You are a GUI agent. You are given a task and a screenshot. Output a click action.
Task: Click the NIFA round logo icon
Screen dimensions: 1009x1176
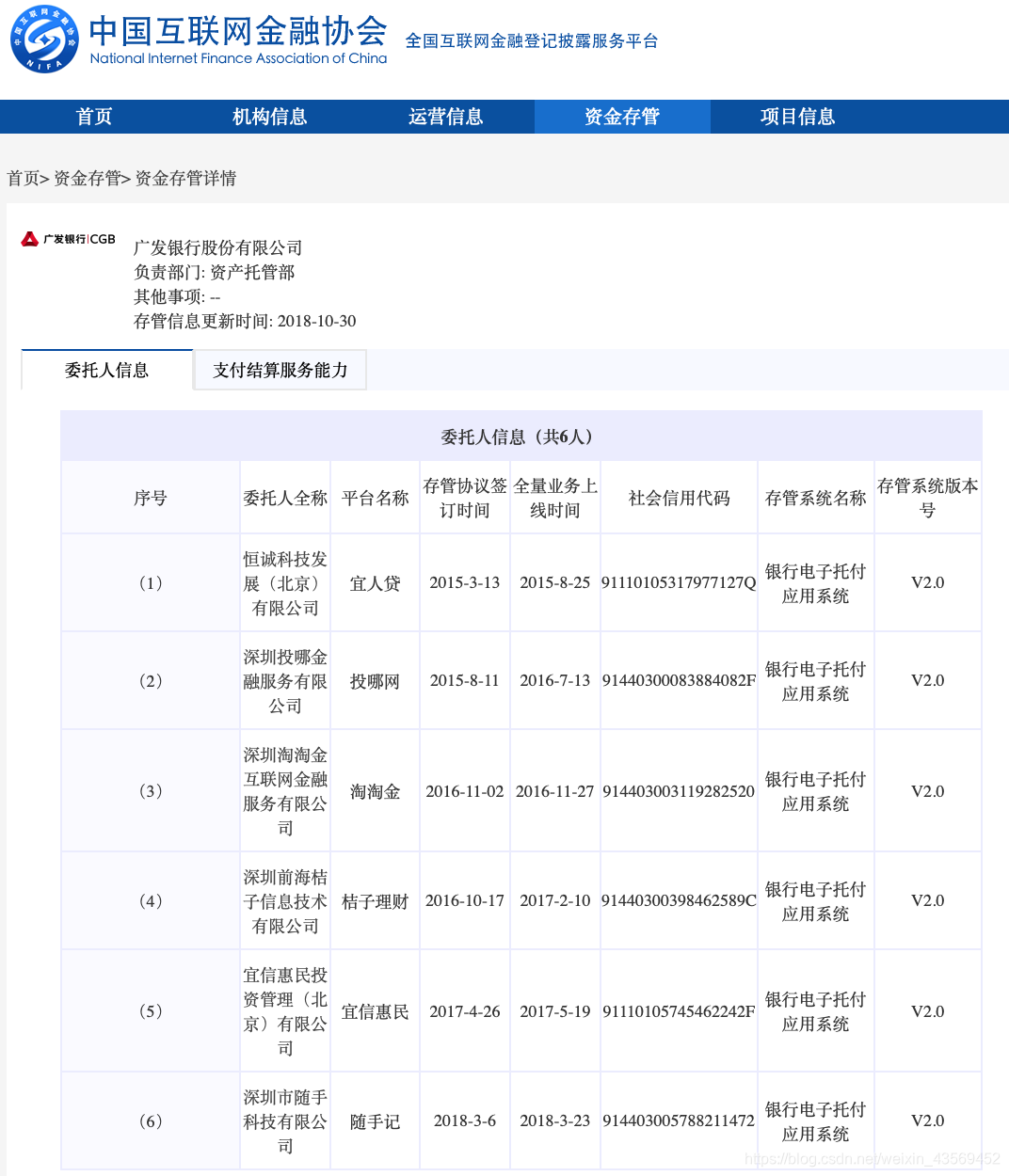tap(44, 40)
